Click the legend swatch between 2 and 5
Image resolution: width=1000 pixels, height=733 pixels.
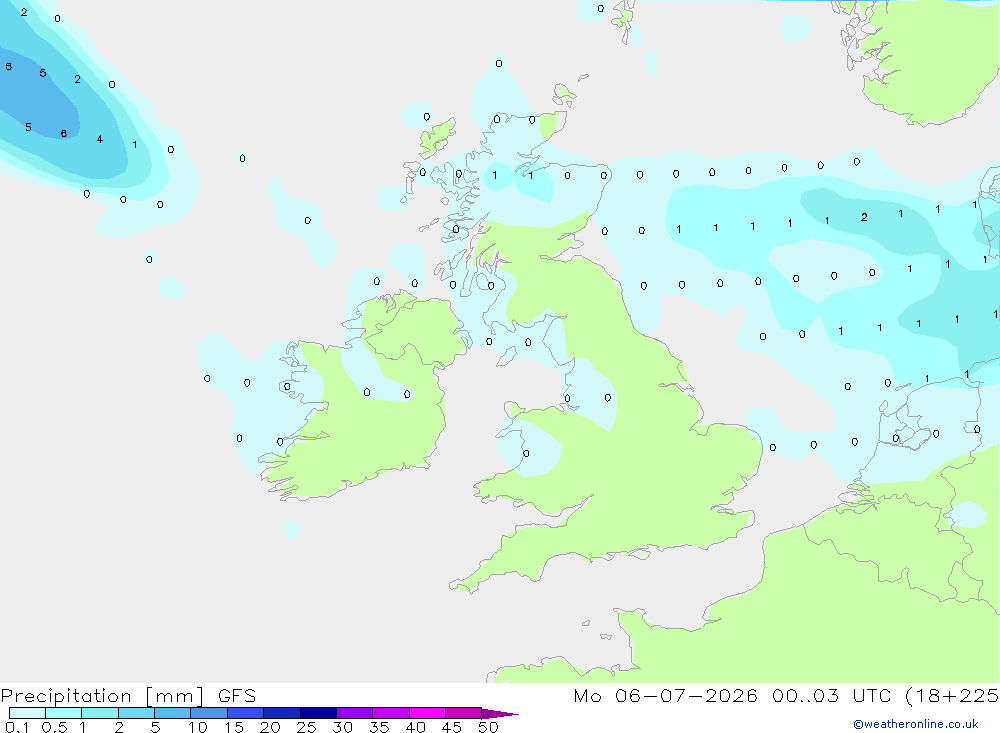136,713
